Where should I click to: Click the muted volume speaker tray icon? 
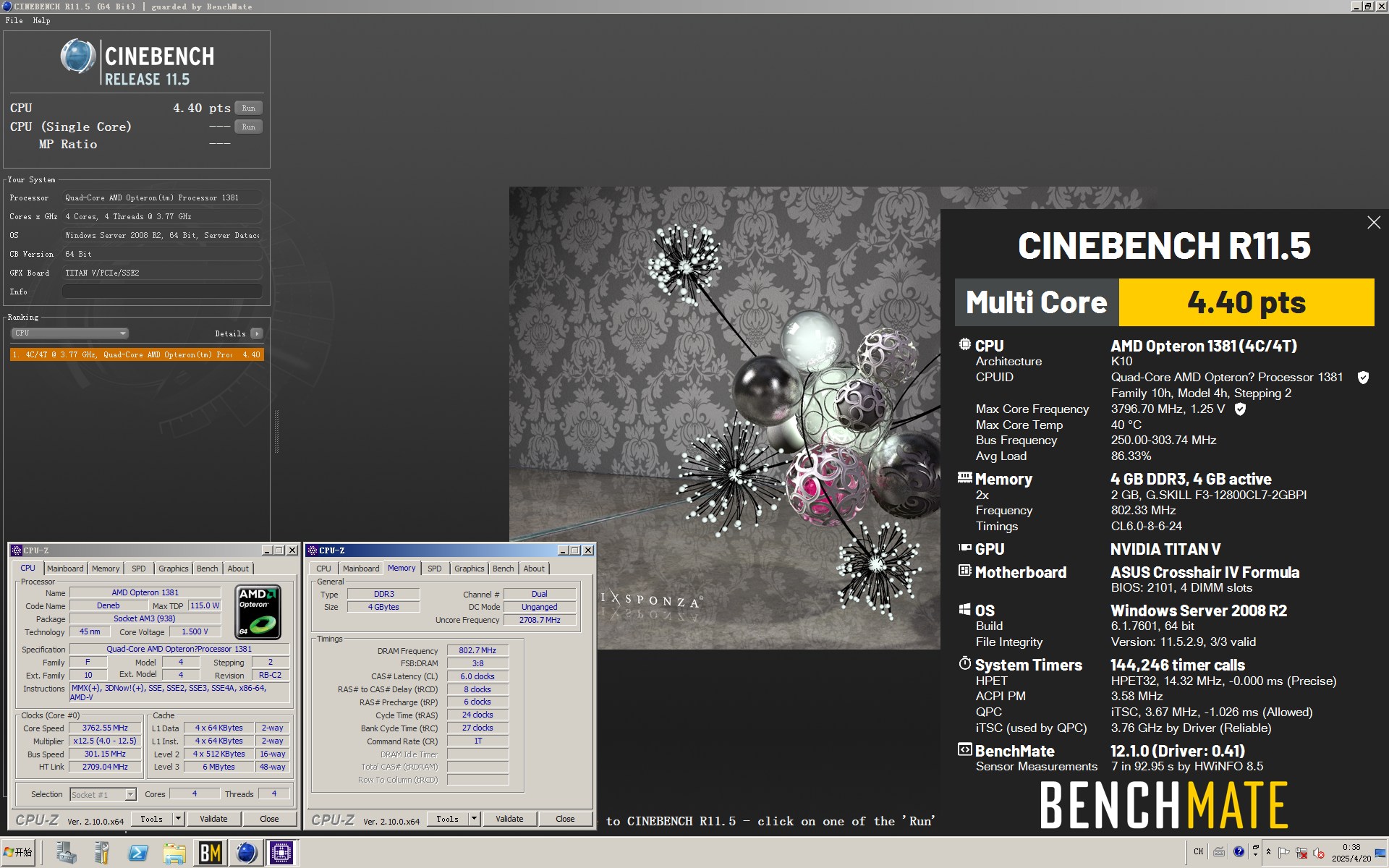pyautogui.click(x=1319, y=852)
